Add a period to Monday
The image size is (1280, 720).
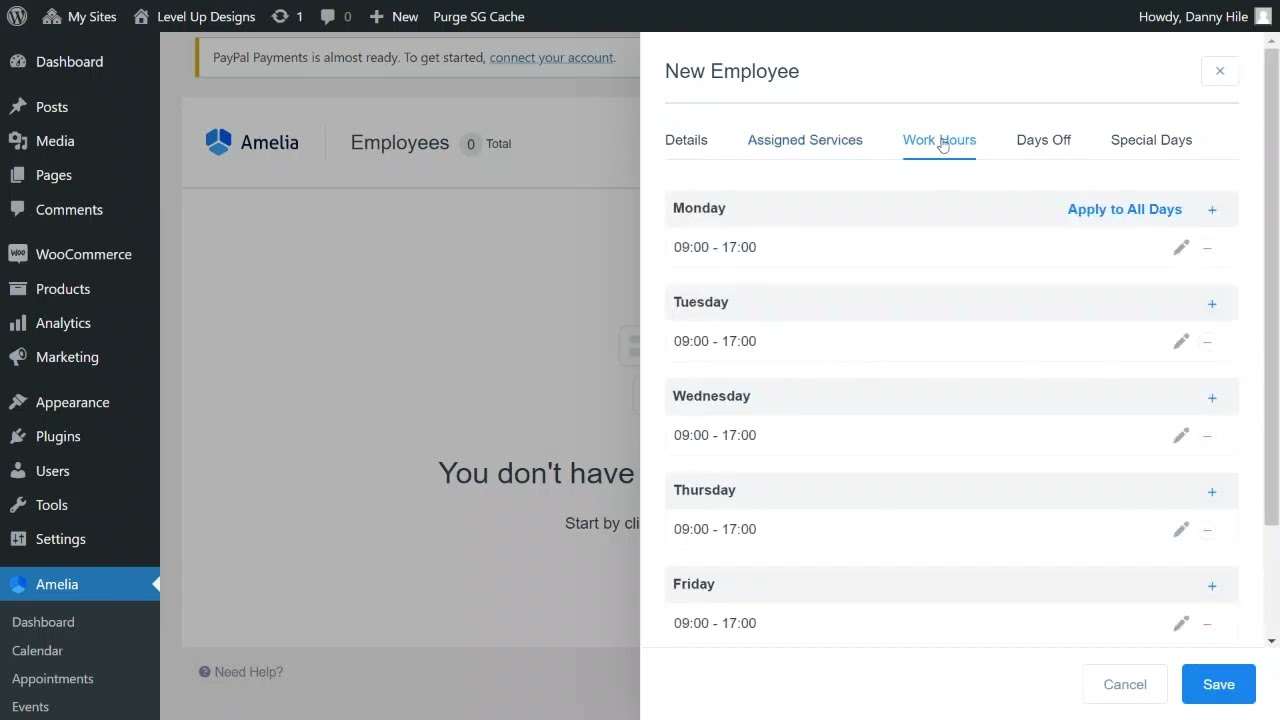[1212, 210]
